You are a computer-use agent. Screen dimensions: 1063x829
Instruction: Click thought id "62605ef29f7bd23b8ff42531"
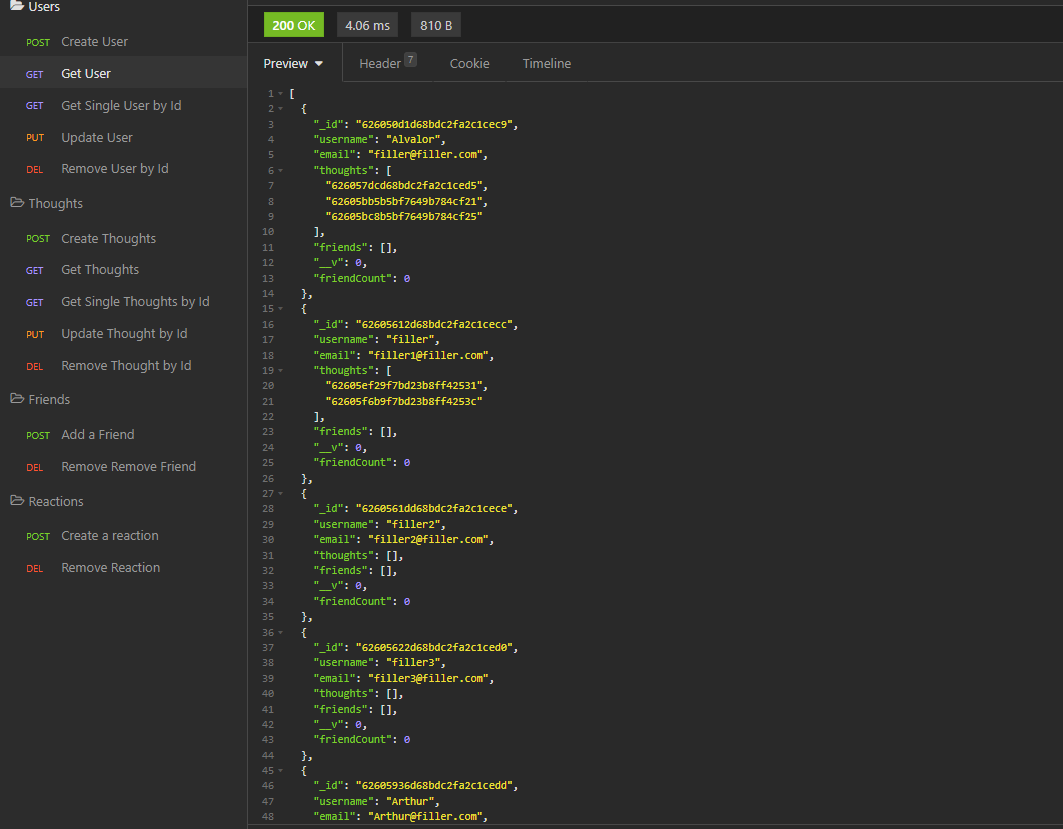pyautogui.click(x=404, y=385)
